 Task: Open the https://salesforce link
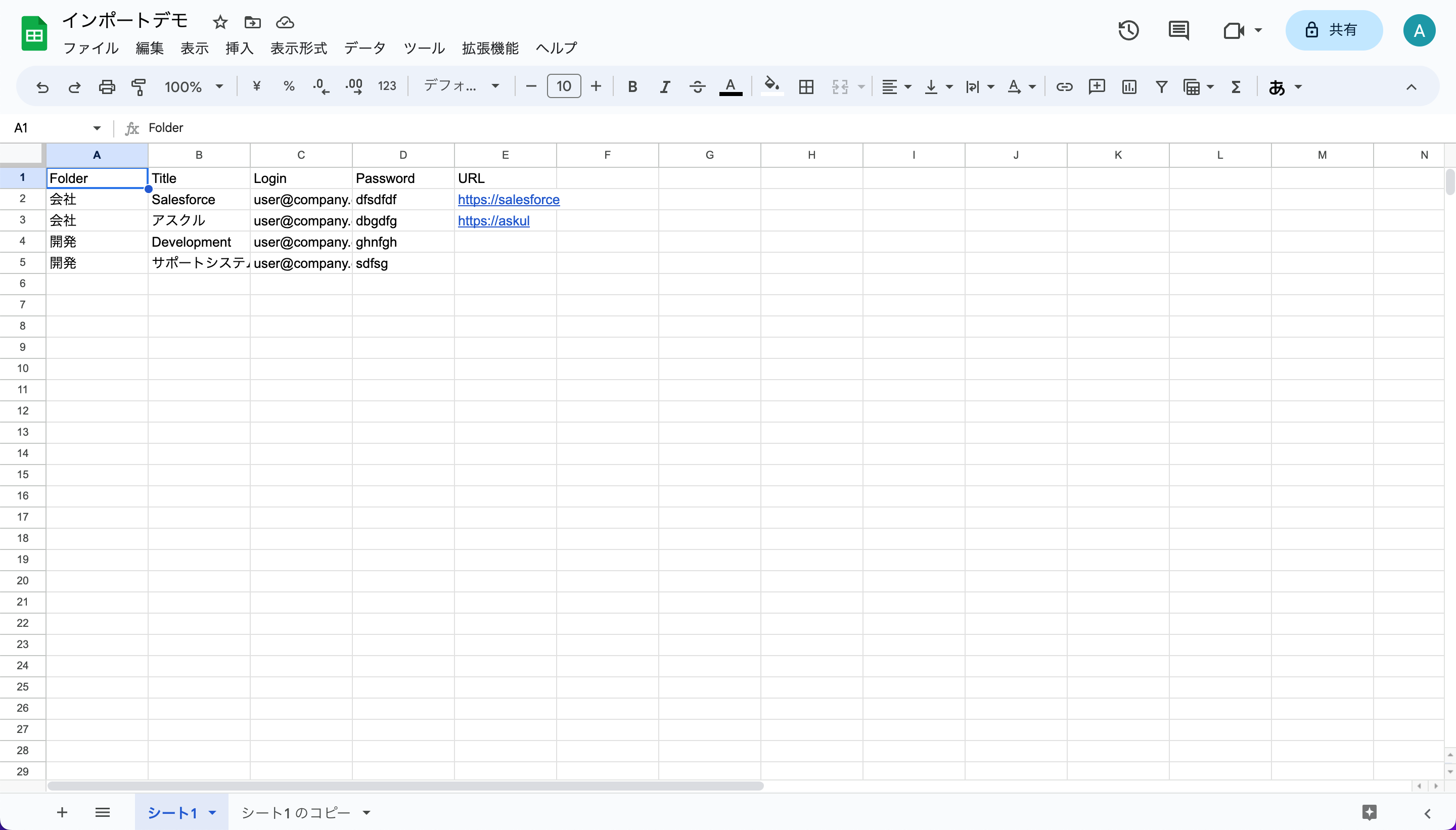[509, 200]
